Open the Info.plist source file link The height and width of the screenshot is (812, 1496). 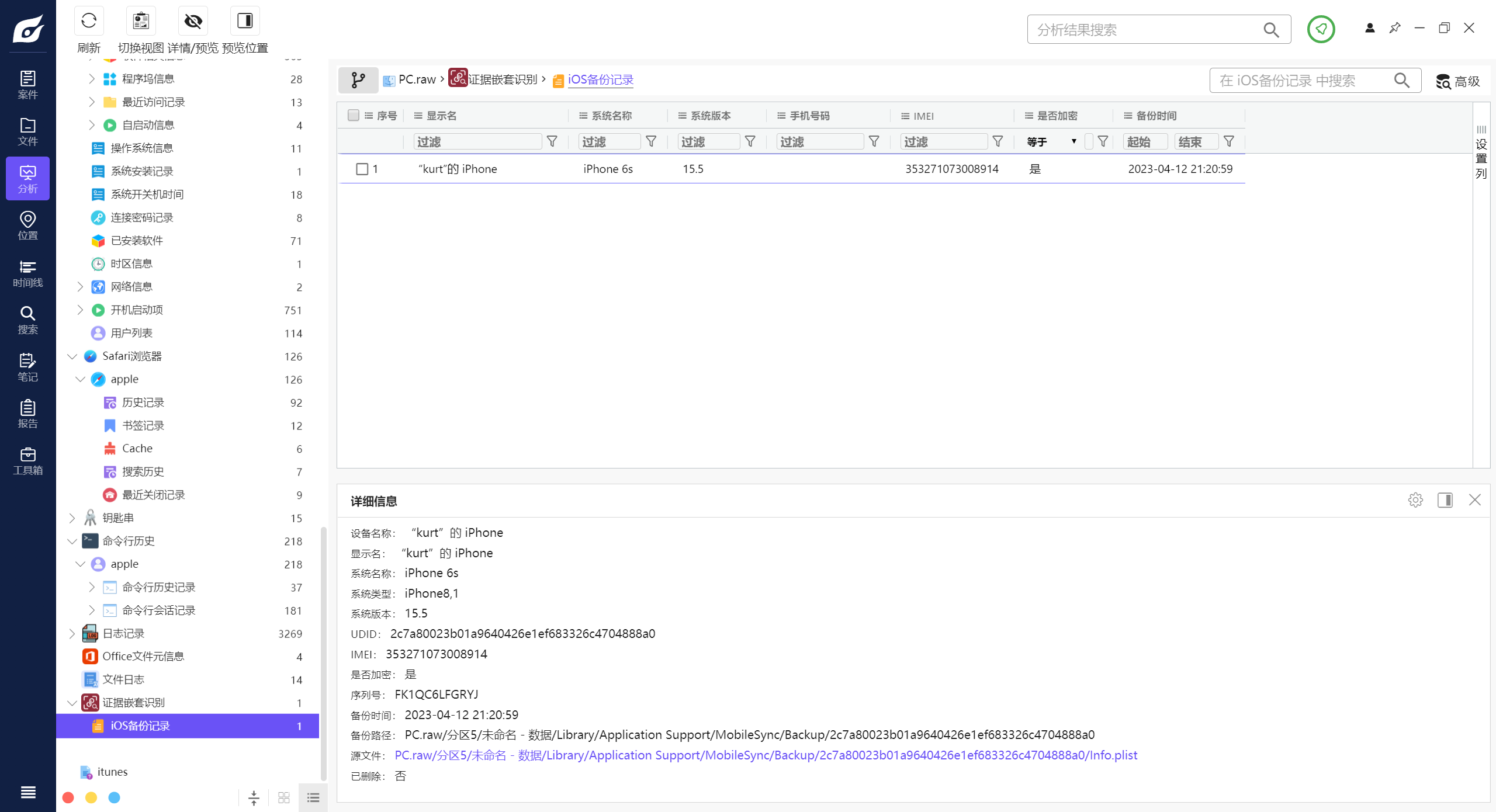click(766, 755)
